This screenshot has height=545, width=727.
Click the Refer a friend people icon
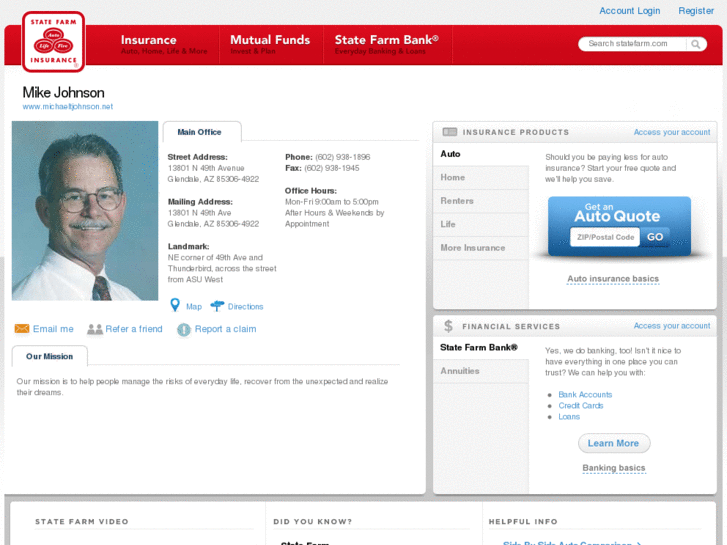coord(95,329)
